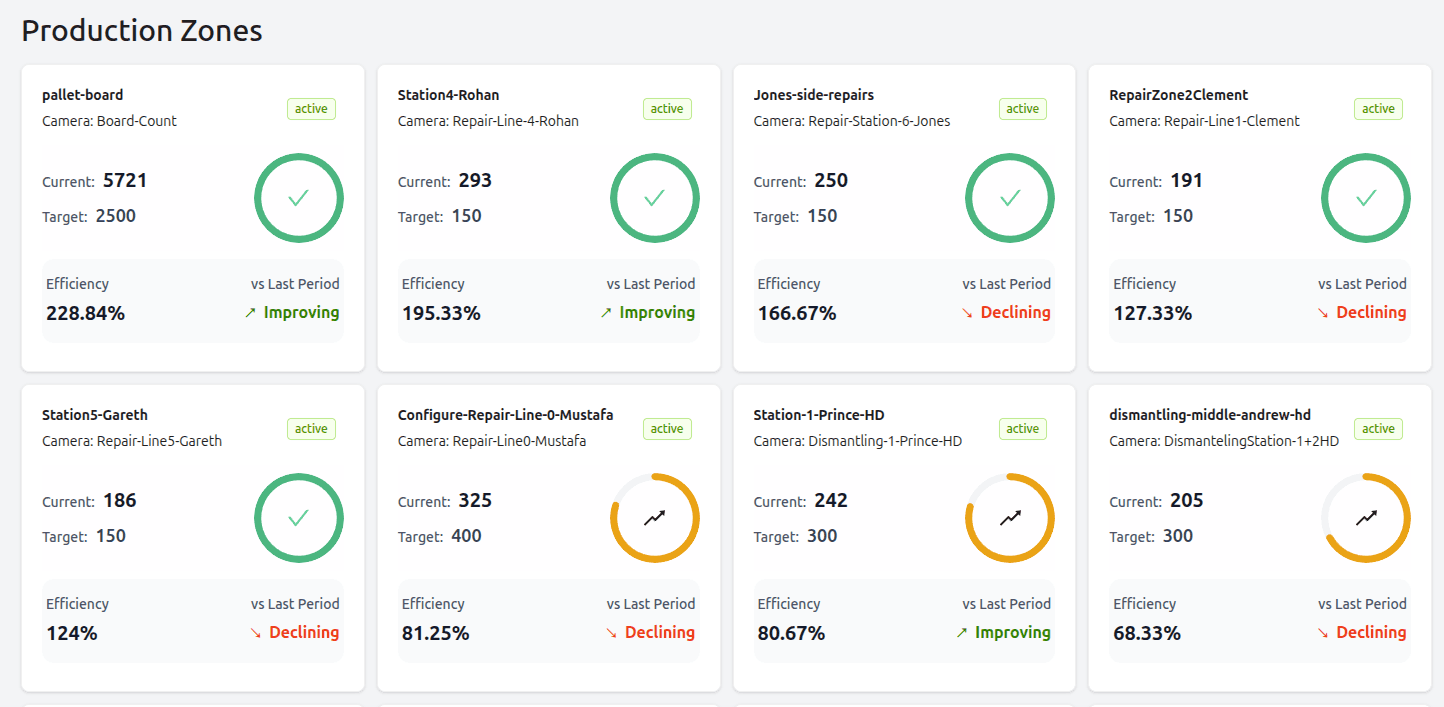Select the checkmark status icon for Station4-Rohan
The image size is (1444, 707).
[655, 198]
